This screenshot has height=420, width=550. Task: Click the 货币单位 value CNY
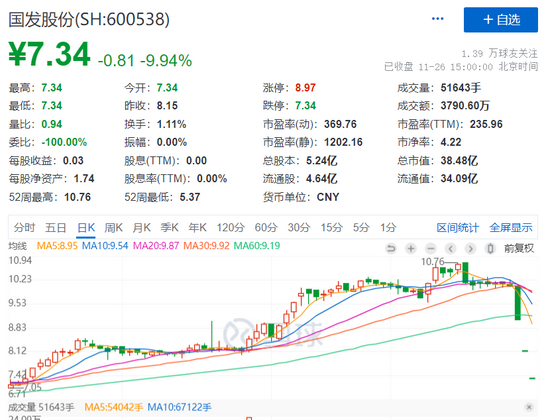point(328,197)
